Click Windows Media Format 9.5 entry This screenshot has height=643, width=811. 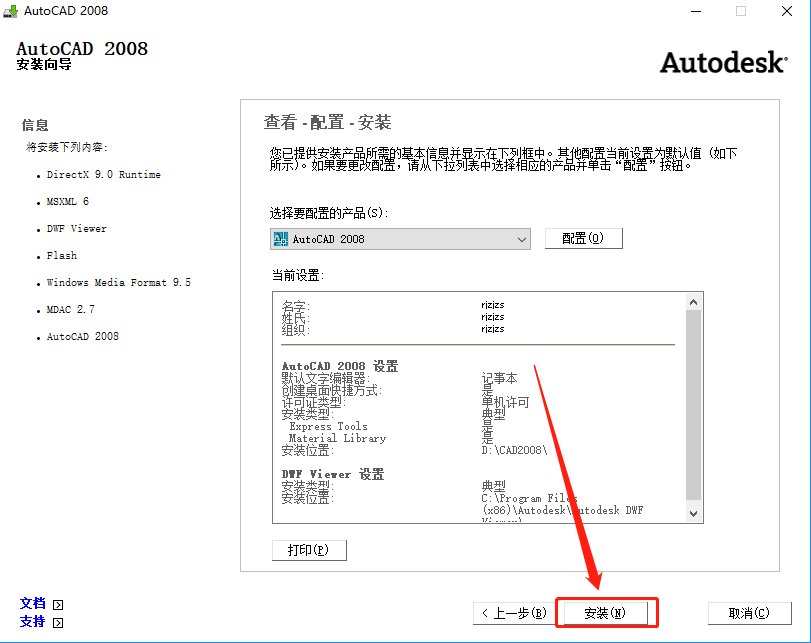[x=118, y=282]
